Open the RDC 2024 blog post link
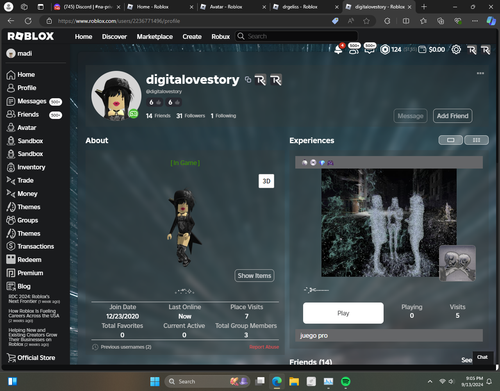500x391 pixels. (x=34, y=299)
